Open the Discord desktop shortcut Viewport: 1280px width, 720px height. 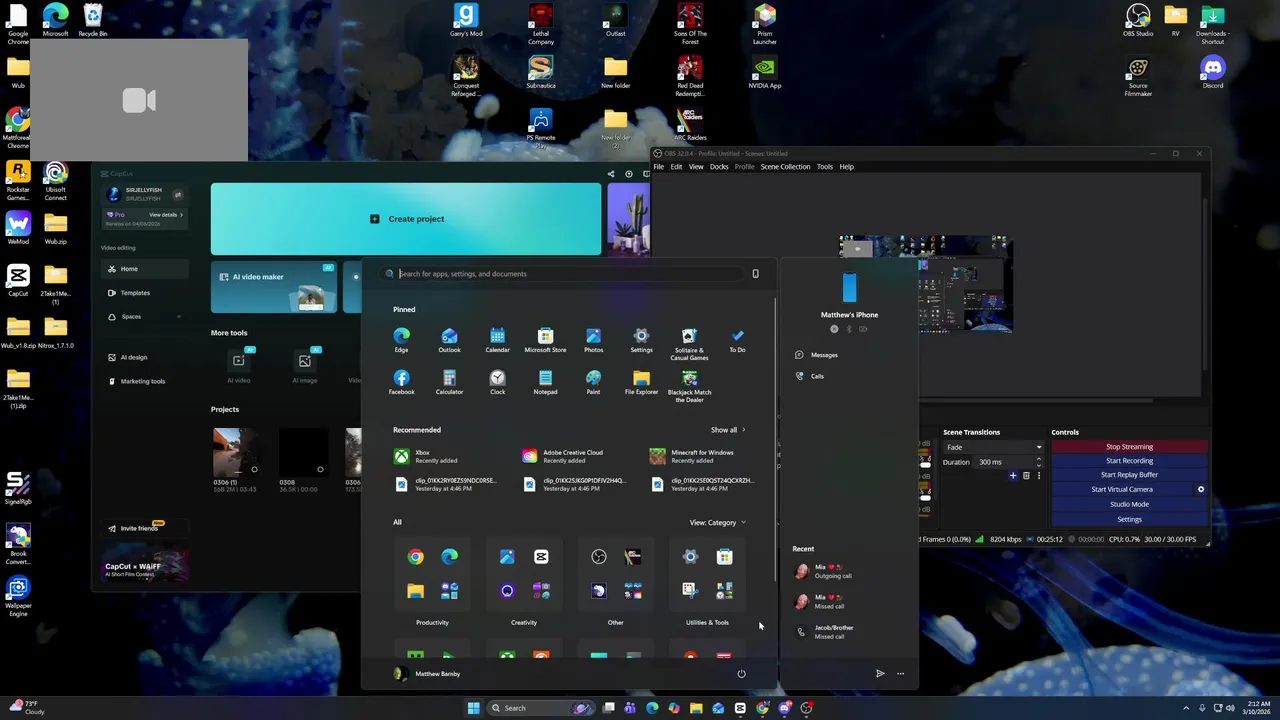(x=1213, y=72)
